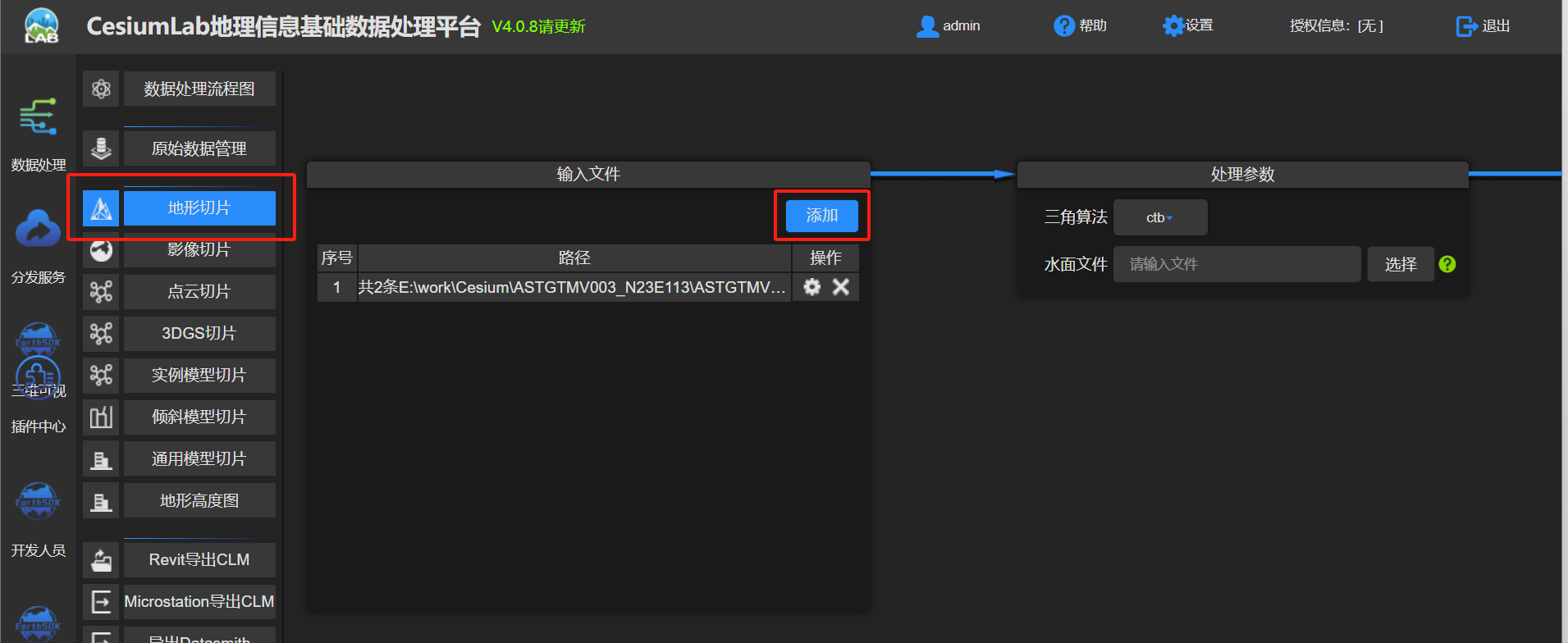Select 影像切片 menu item
Screen dimensions: 1568x643
[199, 249]
